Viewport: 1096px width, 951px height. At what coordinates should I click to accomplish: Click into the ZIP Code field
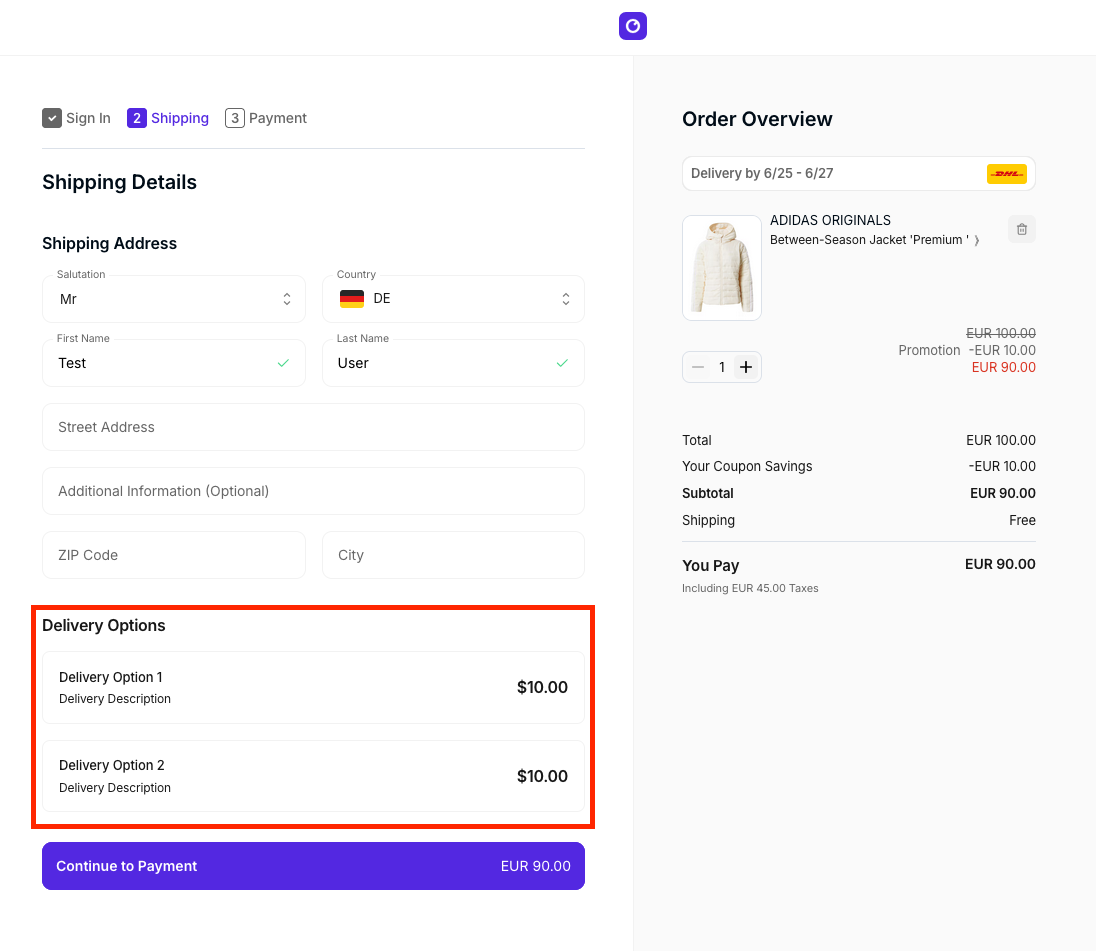click(x=174, y=555)
